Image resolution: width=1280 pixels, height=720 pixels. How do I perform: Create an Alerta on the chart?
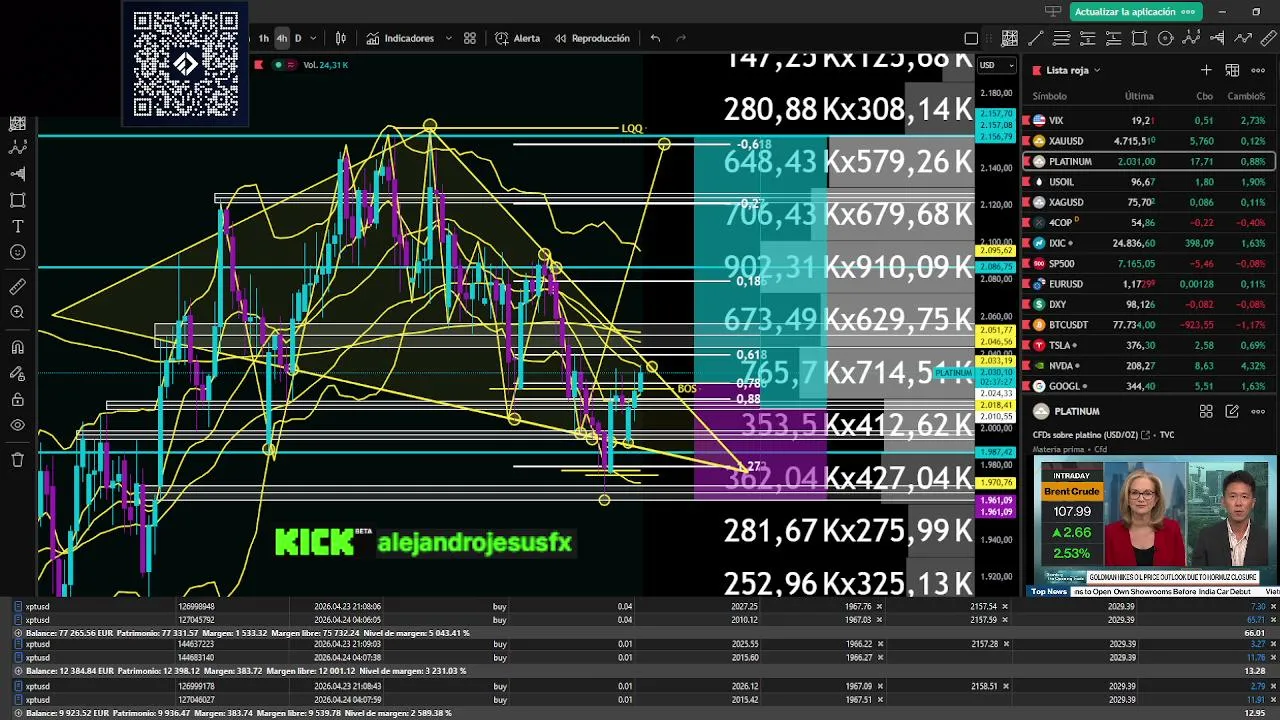point(517,38)
